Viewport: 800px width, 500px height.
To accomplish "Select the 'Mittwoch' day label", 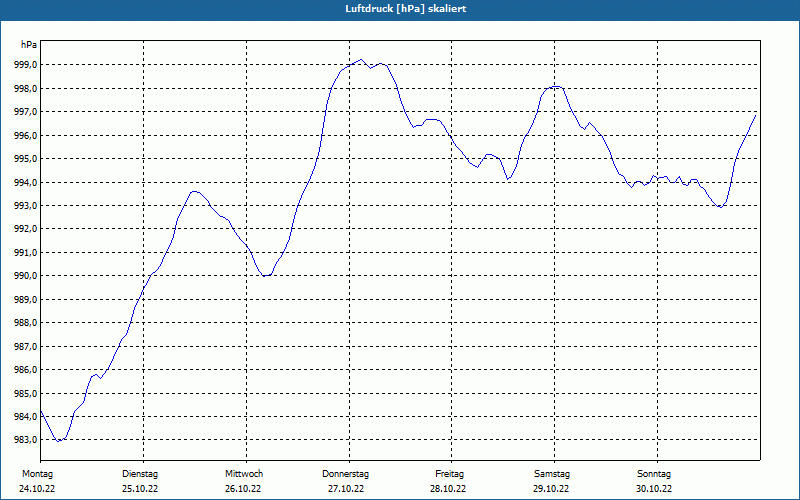I will (244, 474).
